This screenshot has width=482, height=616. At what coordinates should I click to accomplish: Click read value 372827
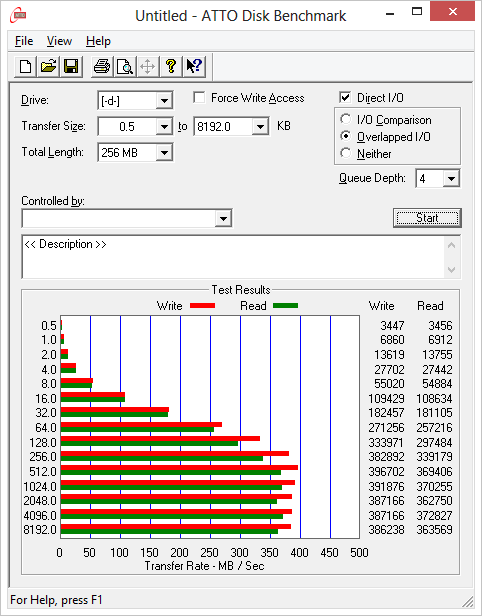click(434, 515)
